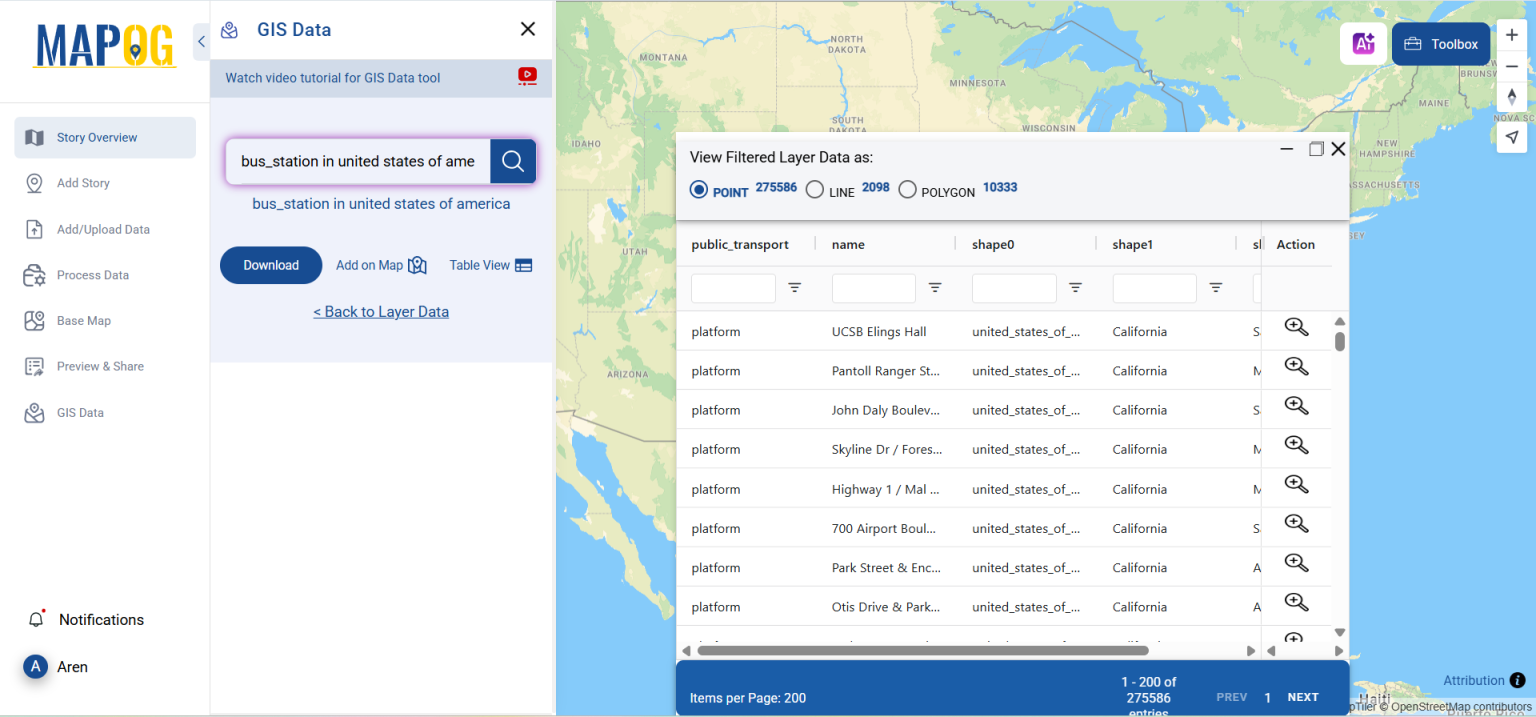1536x717 pixels.
Task: Go back to Layer Data link
Action: (x=381, y=311)
